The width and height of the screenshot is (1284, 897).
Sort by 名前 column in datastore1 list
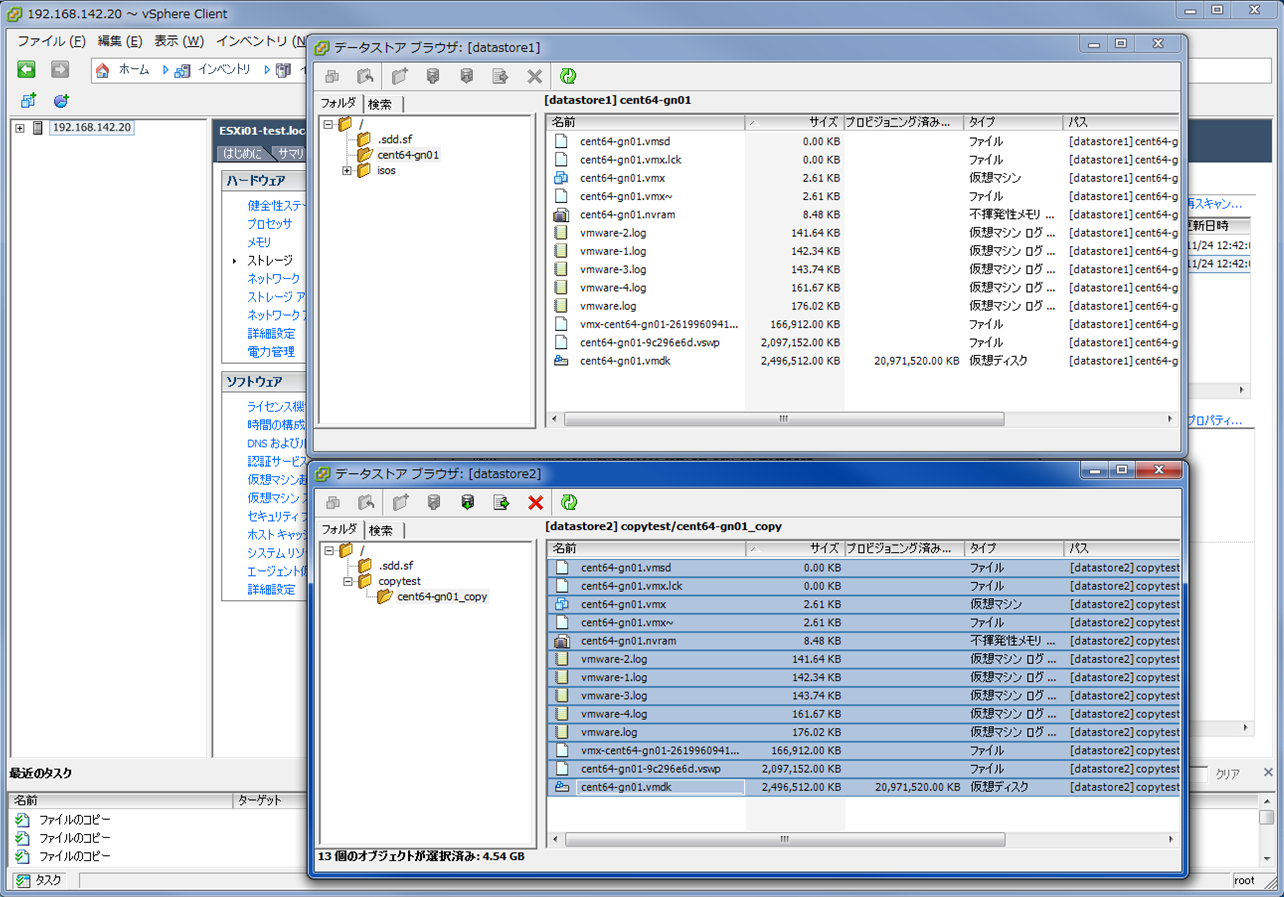click(646, 122)
